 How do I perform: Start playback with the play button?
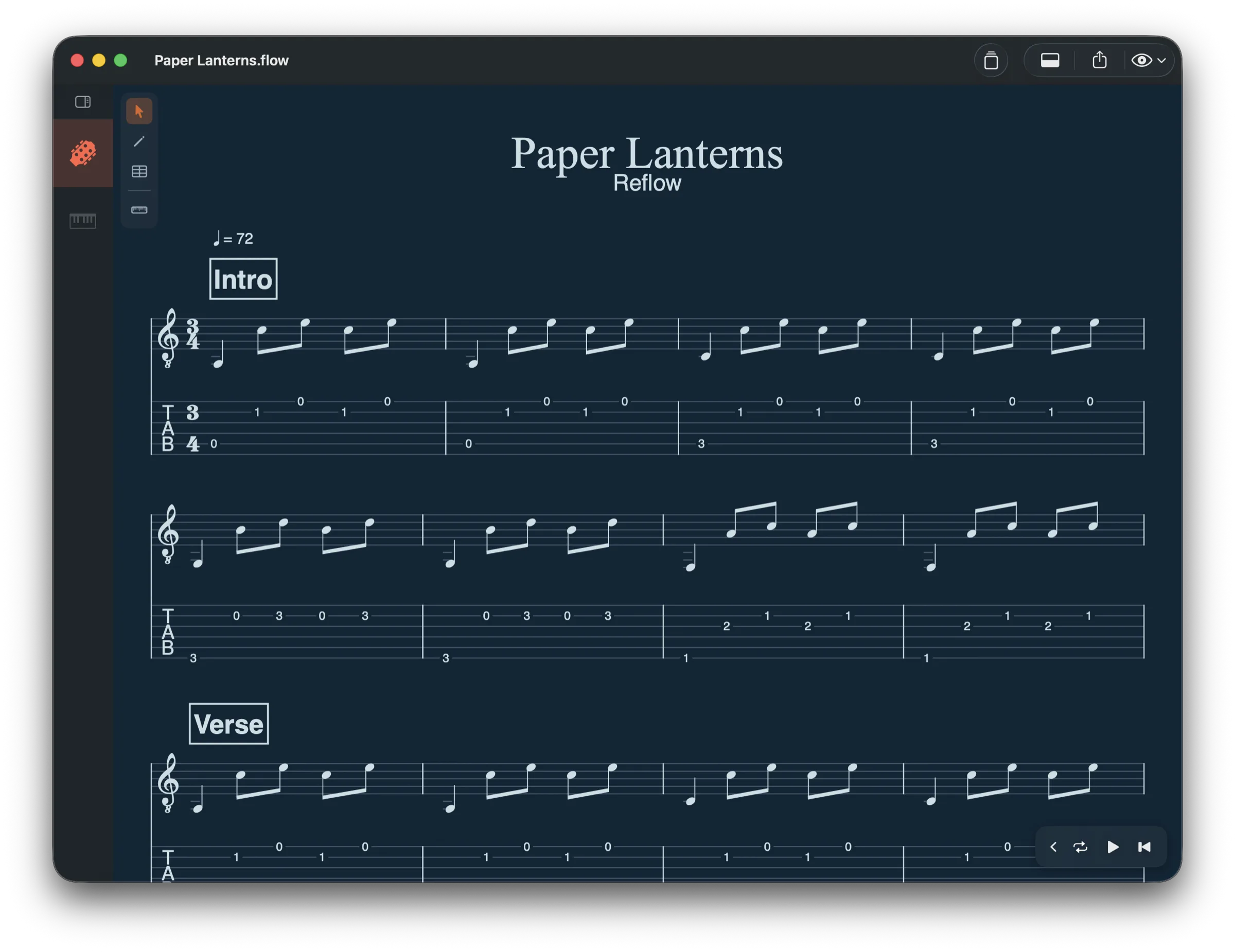1113,846
